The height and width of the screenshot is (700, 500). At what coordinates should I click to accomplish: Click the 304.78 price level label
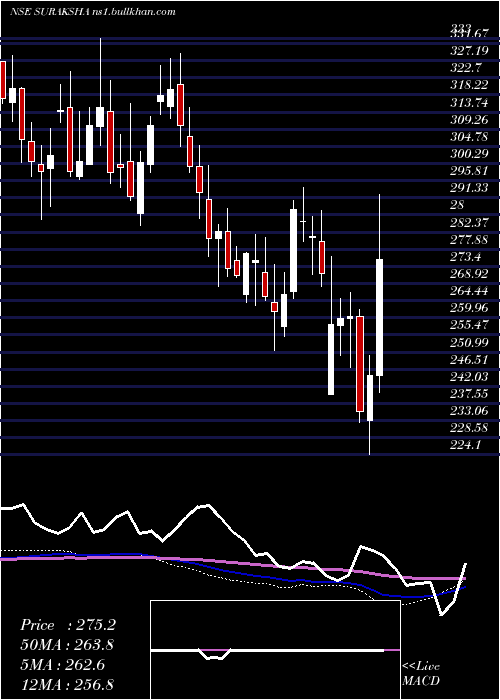471,137
